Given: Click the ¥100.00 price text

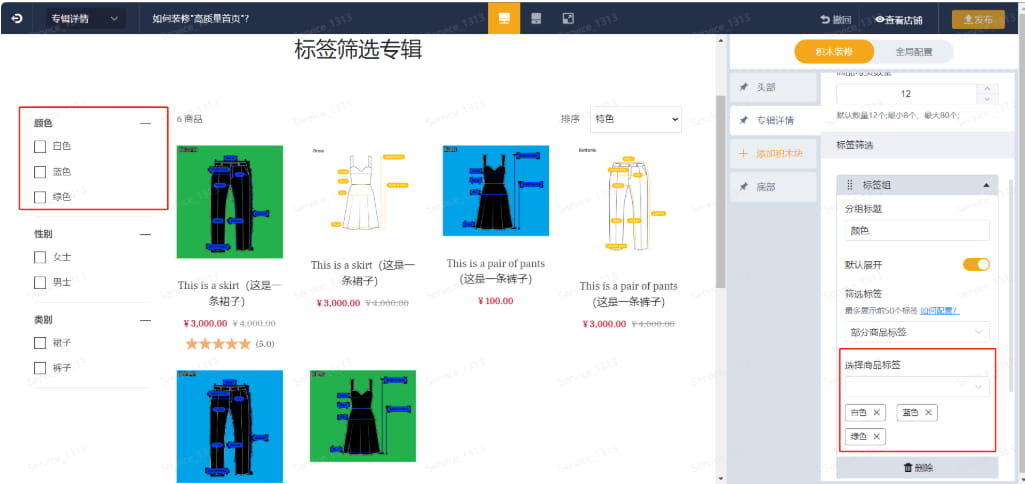Looking at the screenshot, I should (496, 301).
